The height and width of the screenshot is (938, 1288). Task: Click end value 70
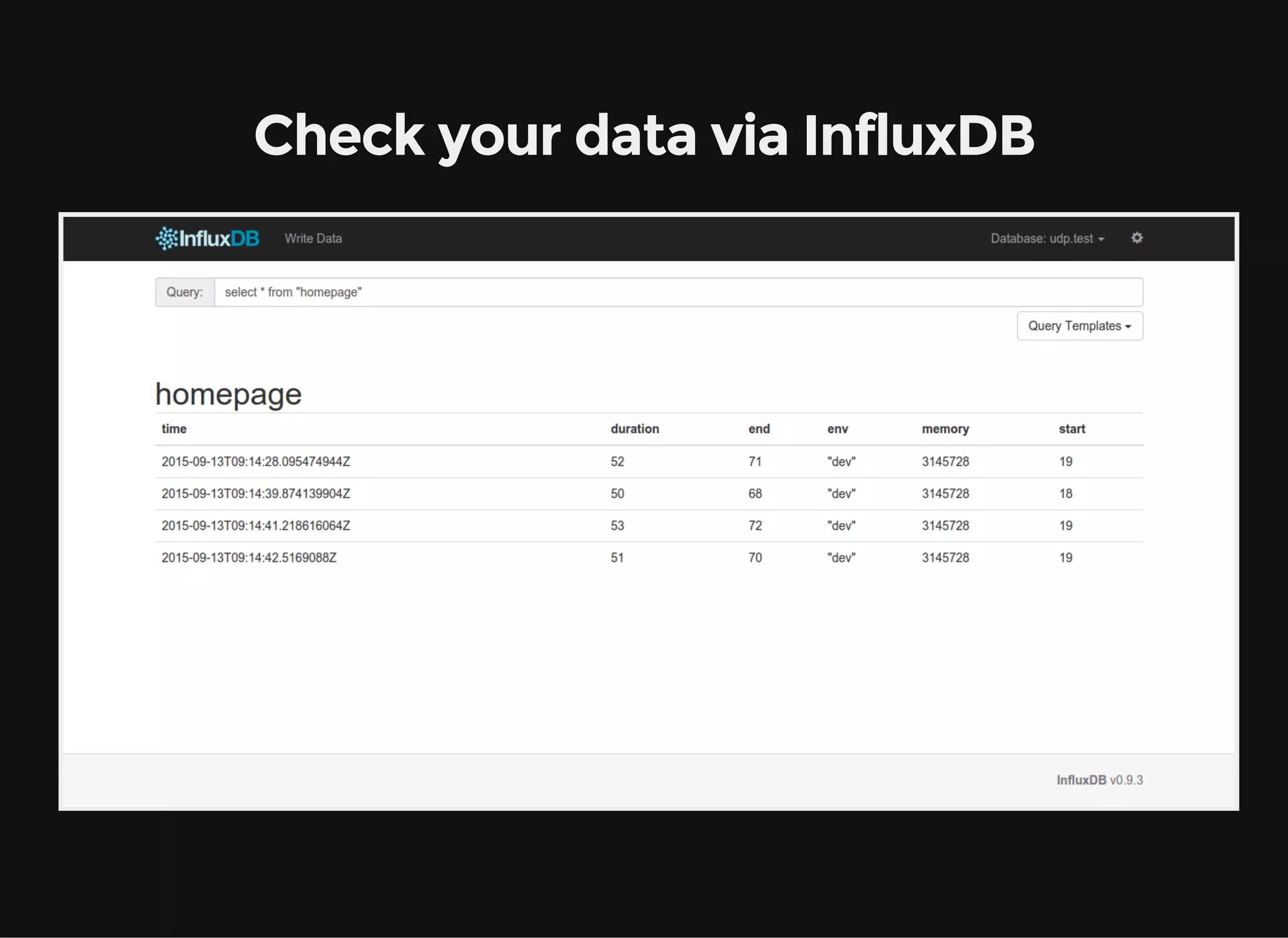click(x=755, y=558)
